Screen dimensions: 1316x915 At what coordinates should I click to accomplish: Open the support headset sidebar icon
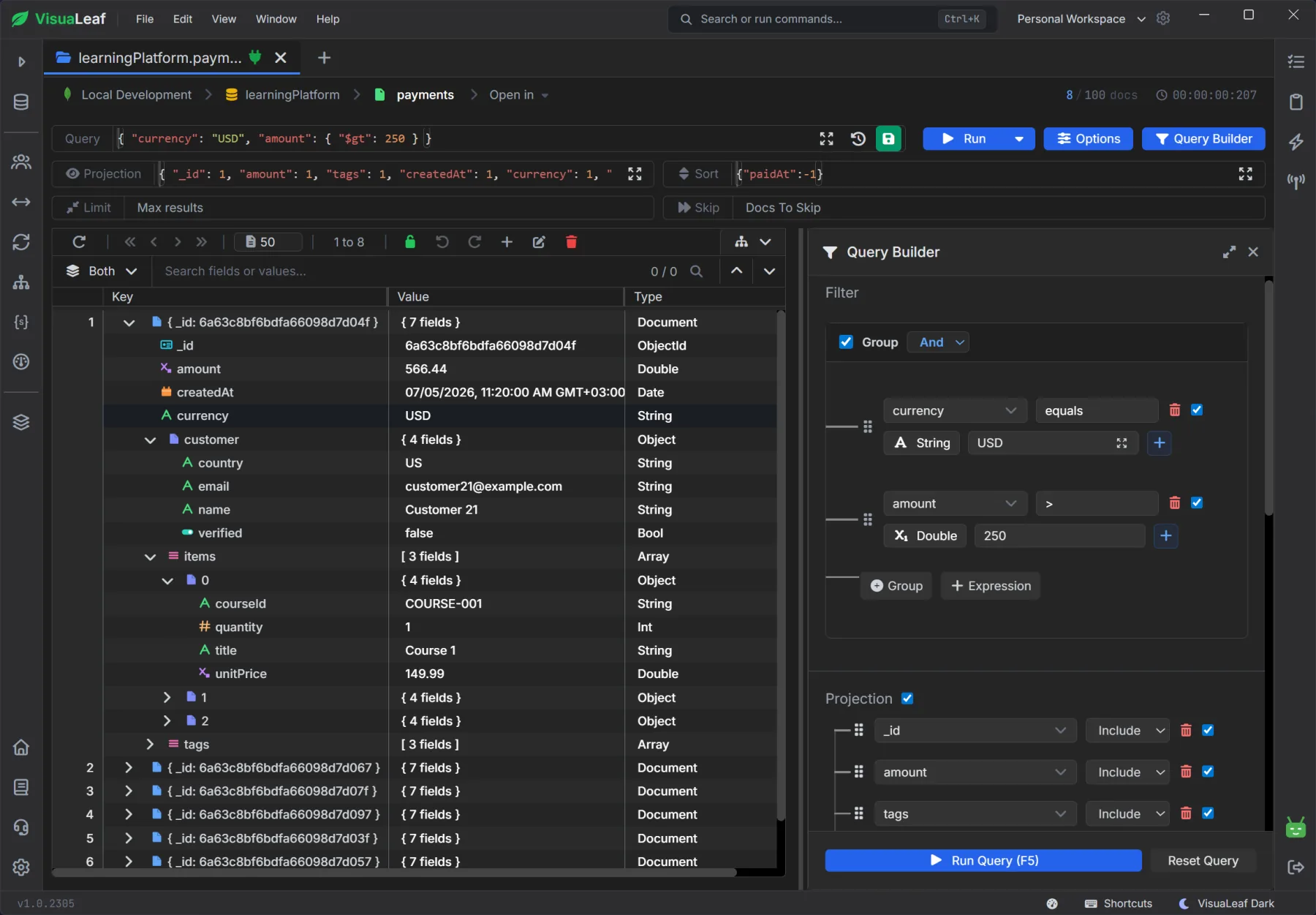point(21,827)
